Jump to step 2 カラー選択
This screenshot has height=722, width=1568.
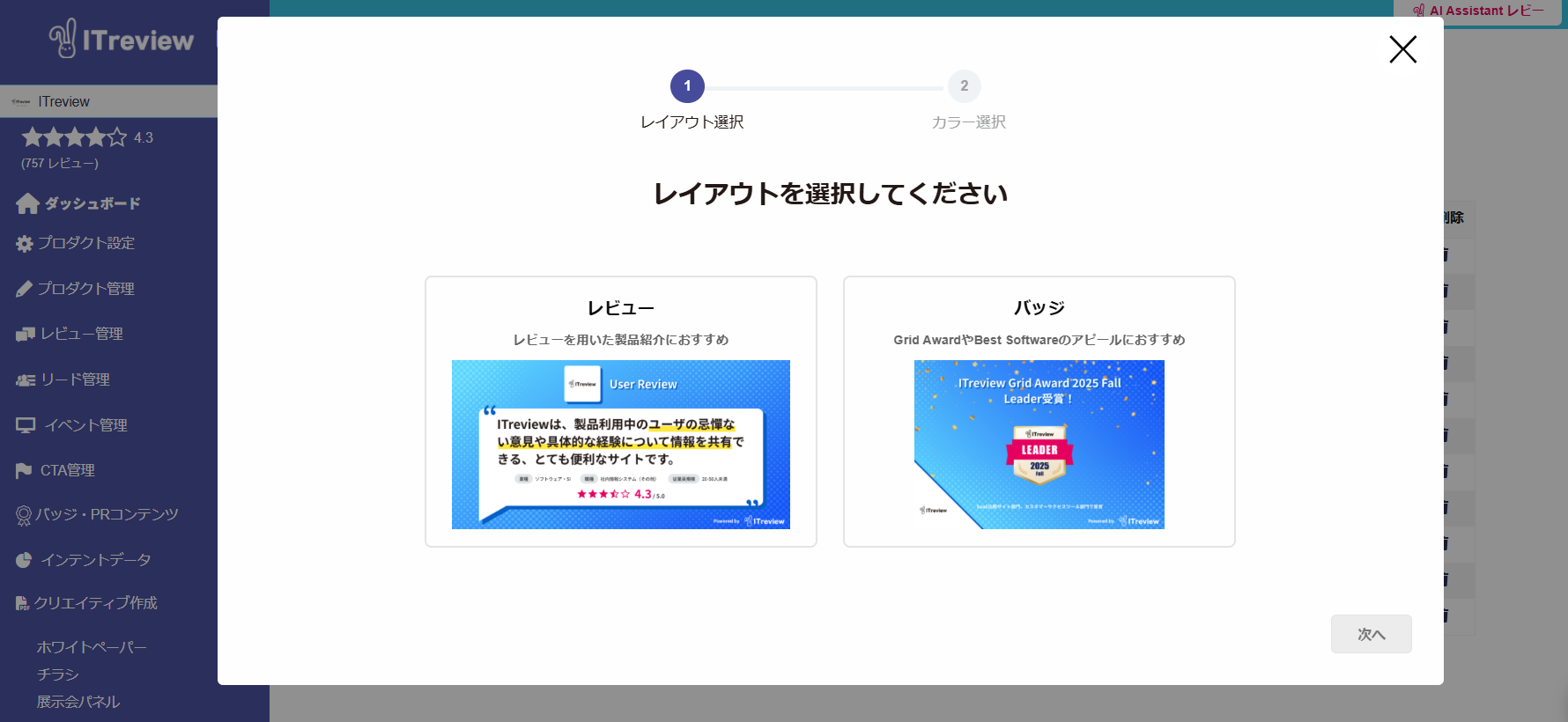[964, 86]
